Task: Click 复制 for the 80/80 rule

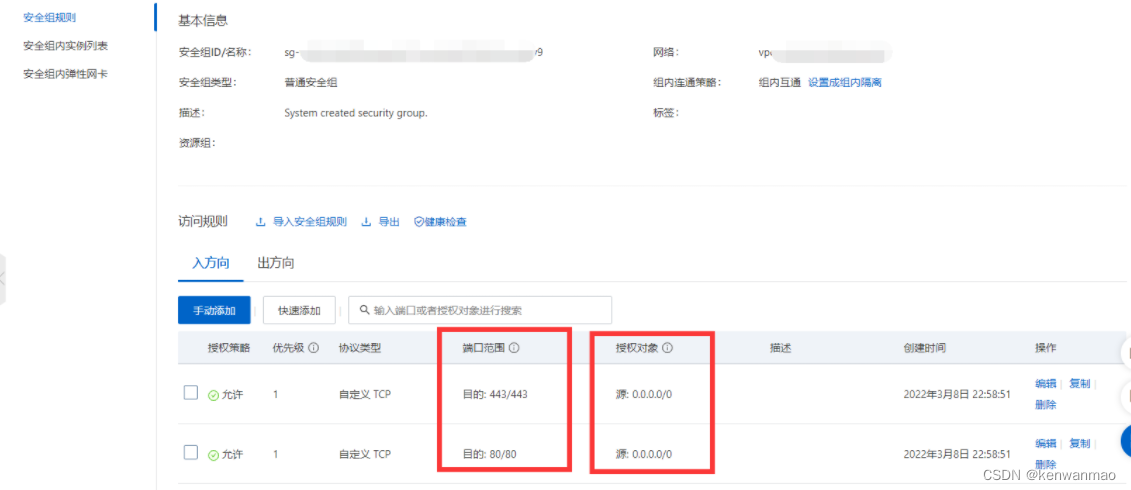Action: pyautogui.click(x=1079, y=443)
